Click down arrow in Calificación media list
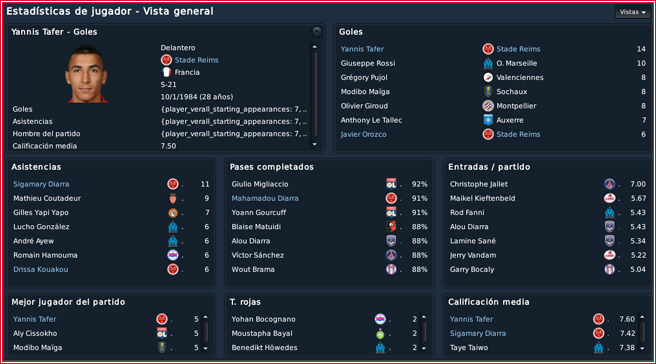The width and height of the screenshot is (656, 364). [x=642, y=348]
